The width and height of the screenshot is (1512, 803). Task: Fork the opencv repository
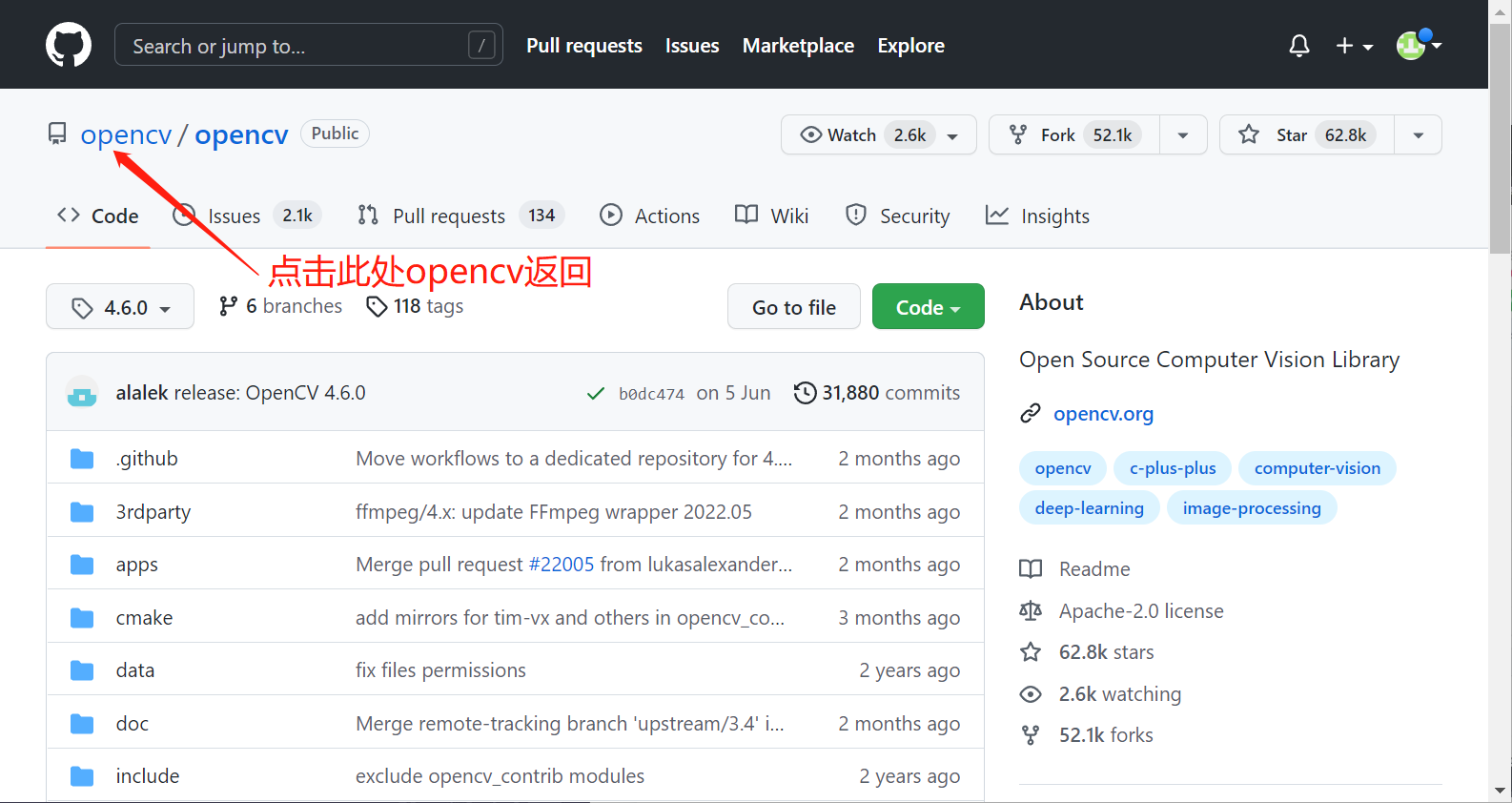click(1074, 134)
